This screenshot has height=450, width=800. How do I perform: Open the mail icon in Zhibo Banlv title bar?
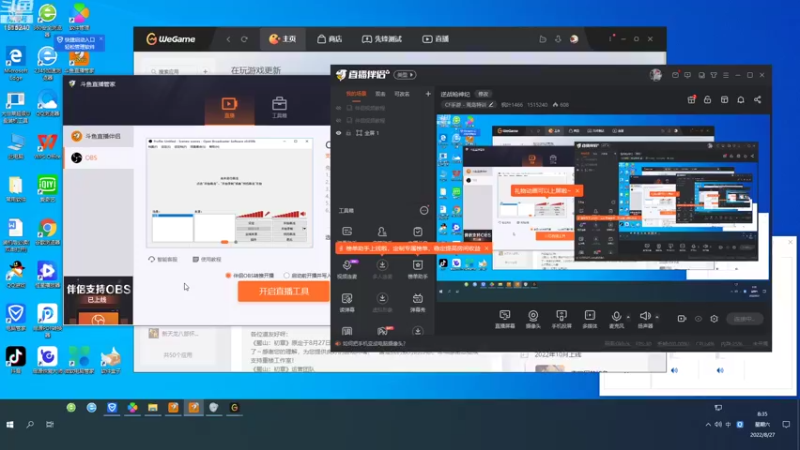click(675, 75)
